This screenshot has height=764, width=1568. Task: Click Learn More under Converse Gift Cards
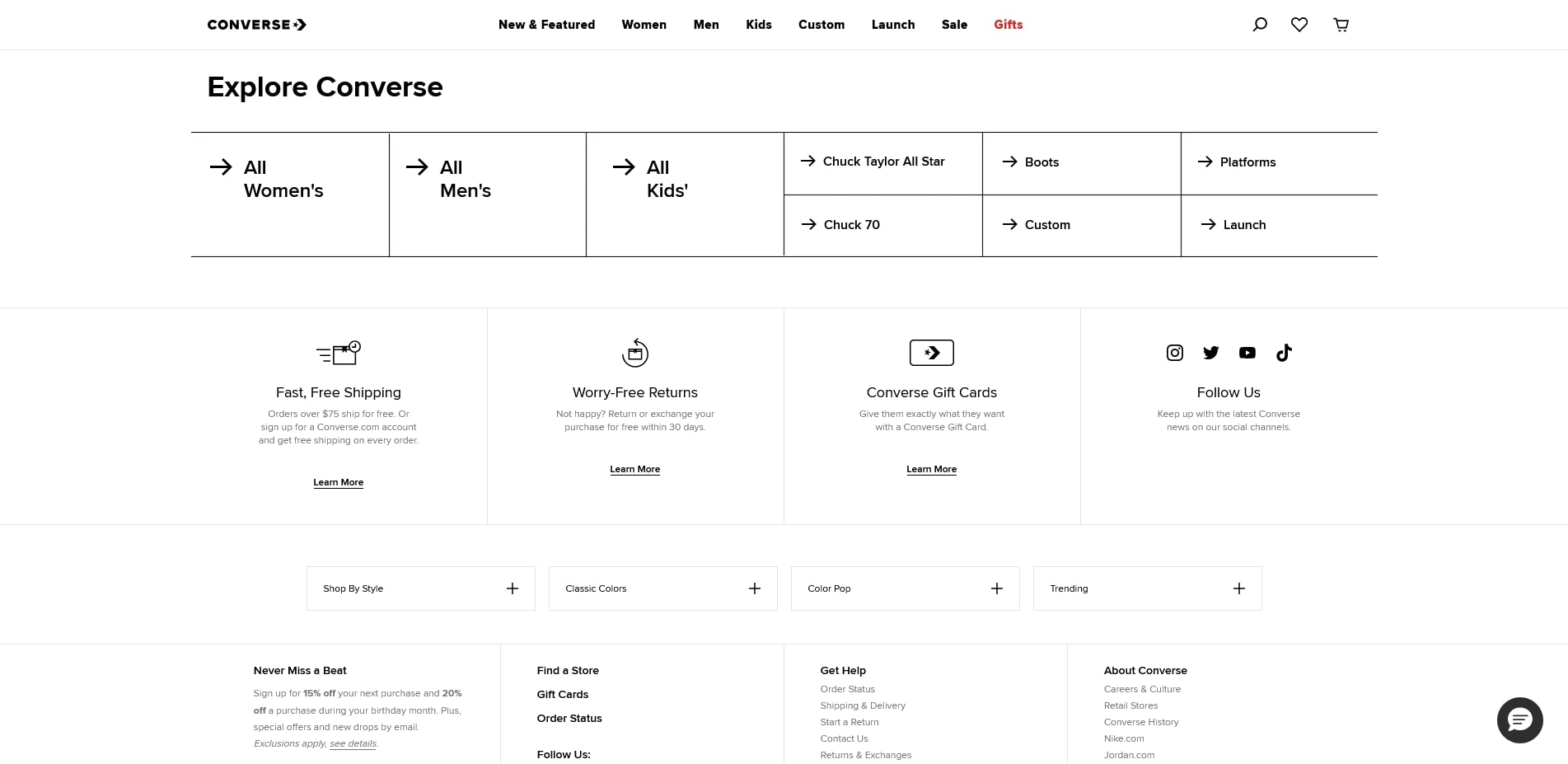tap(932, 469)
